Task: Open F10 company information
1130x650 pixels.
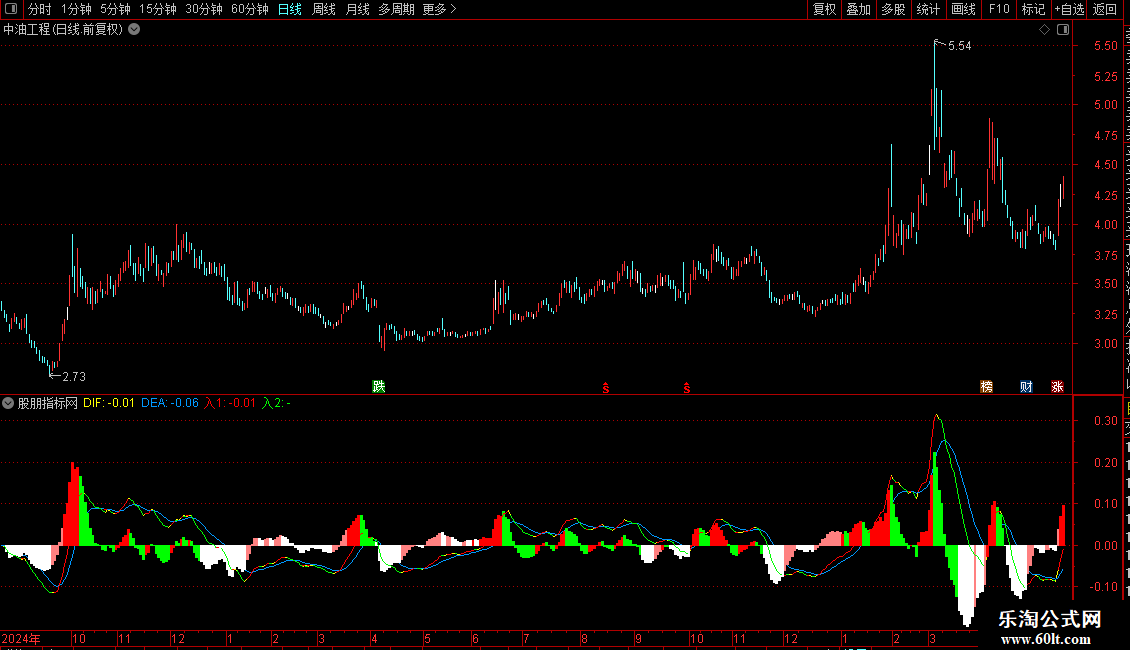Action: [x=999, y=9]
